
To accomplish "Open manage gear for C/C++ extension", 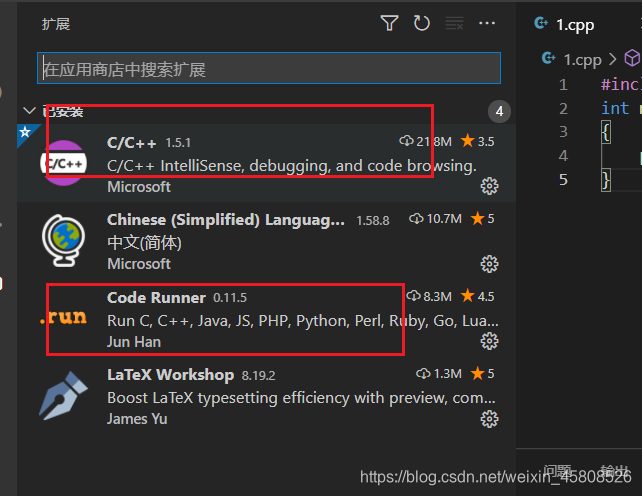I will click(489, 186).
